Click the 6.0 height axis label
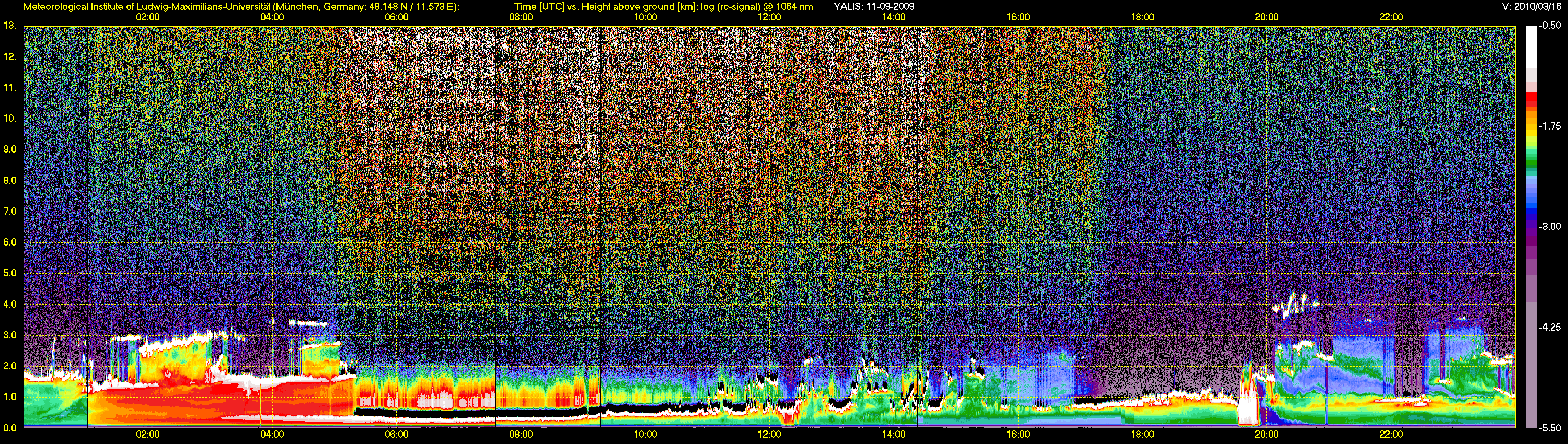 click(10, 242)
